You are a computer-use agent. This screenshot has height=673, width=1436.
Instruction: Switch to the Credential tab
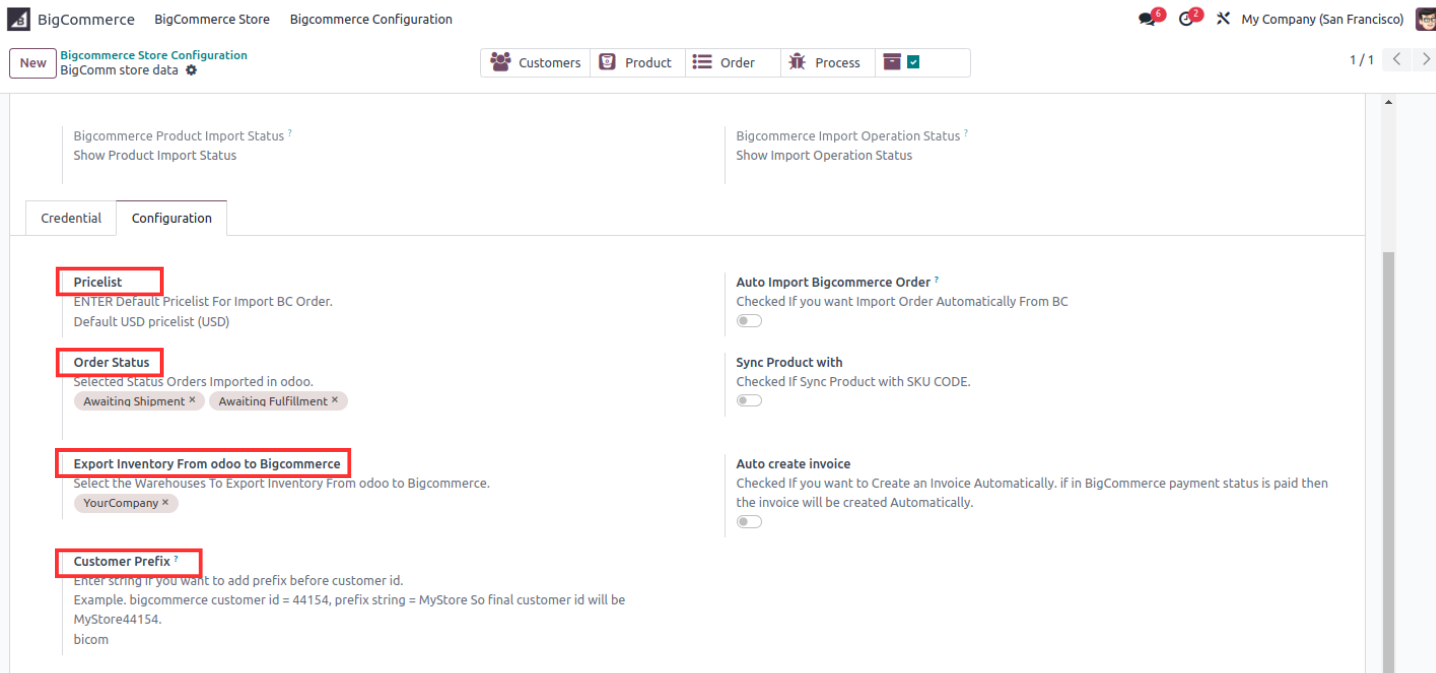(71, 218)
